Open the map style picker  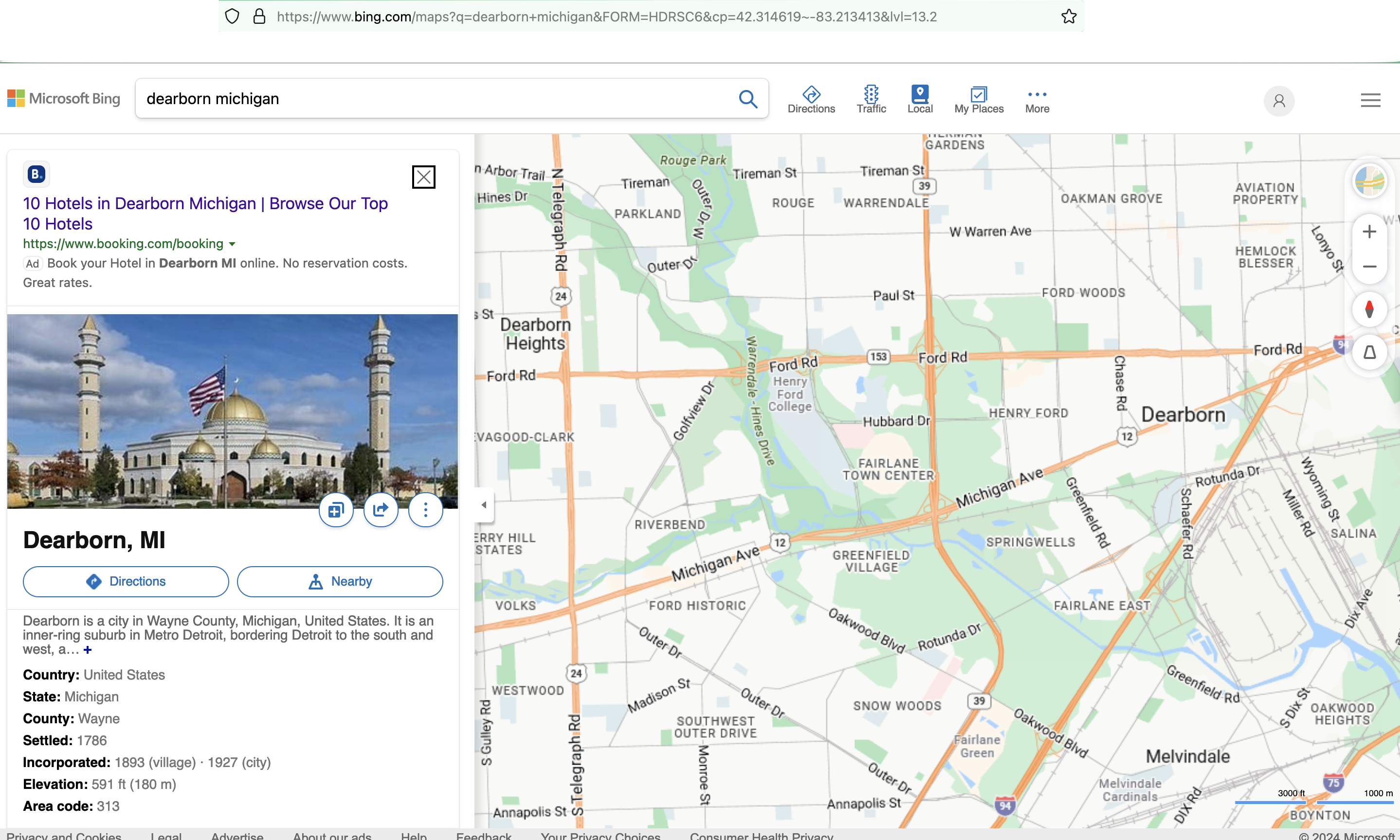click(x=1369, y=180)
